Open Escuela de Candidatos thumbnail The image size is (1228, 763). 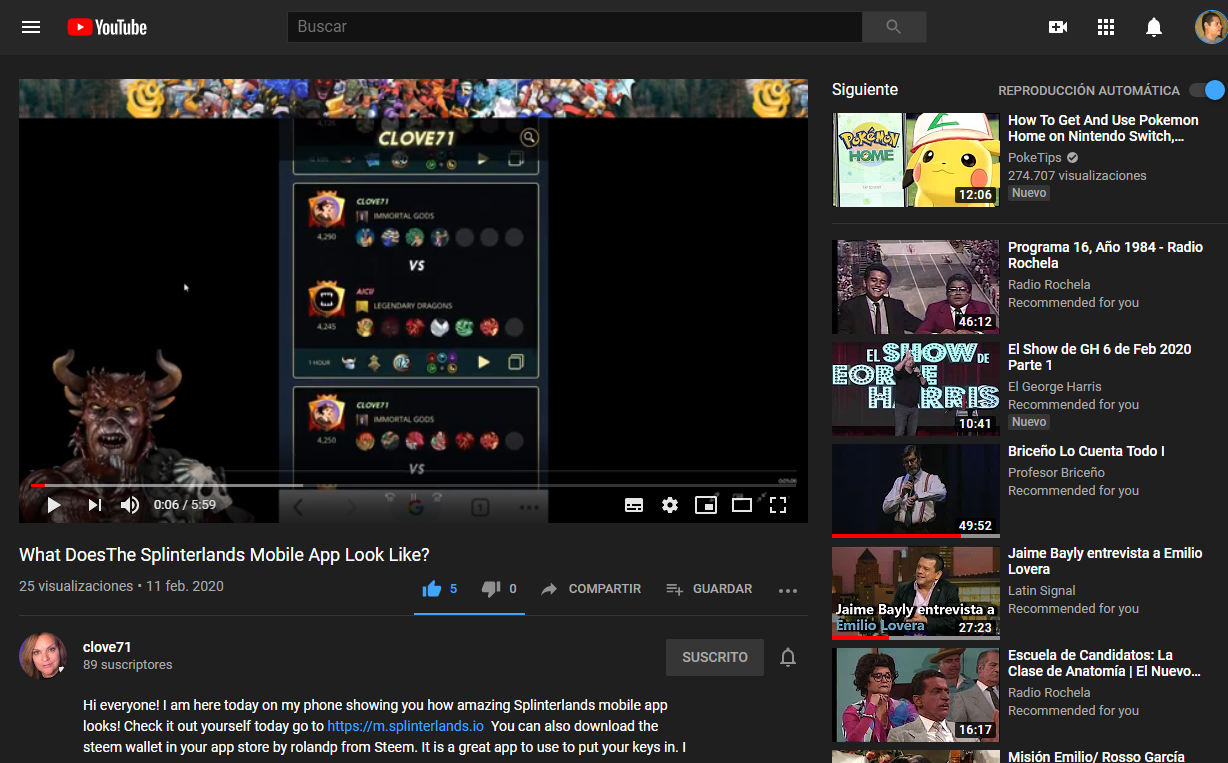tap(916, 695)
